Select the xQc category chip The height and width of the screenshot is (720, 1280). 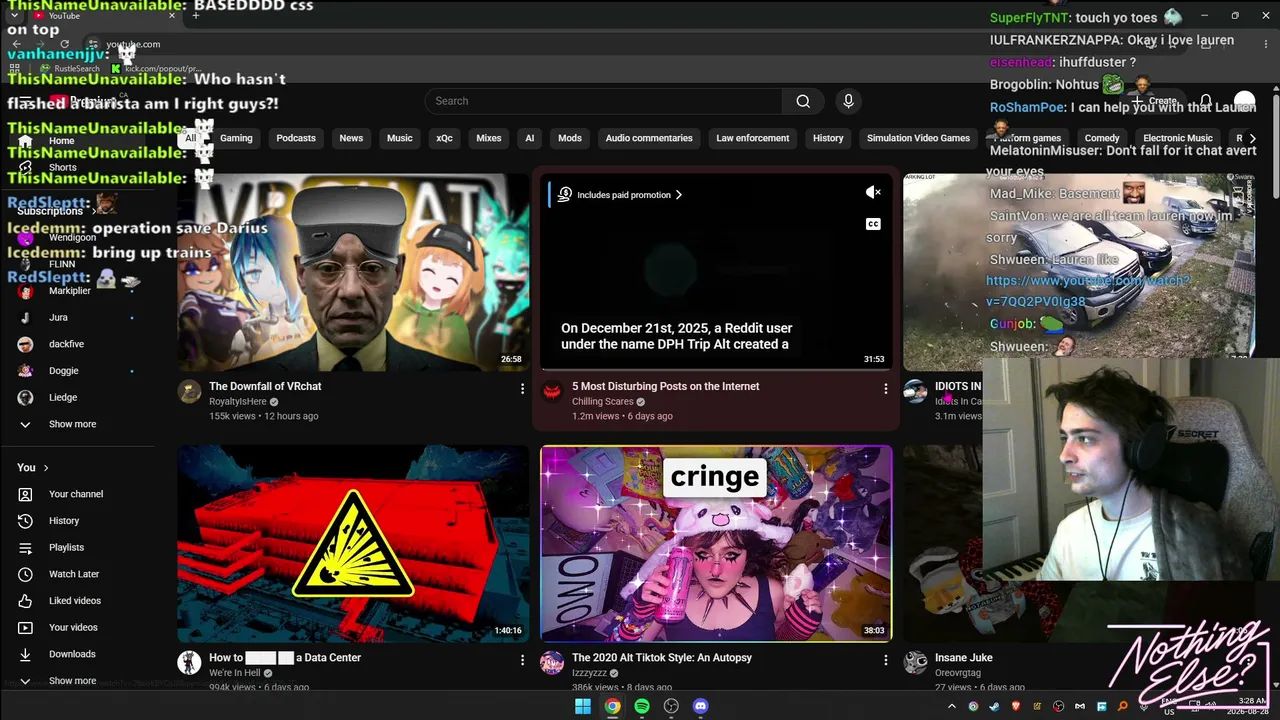pyautogui.click(x=445, y=138)
